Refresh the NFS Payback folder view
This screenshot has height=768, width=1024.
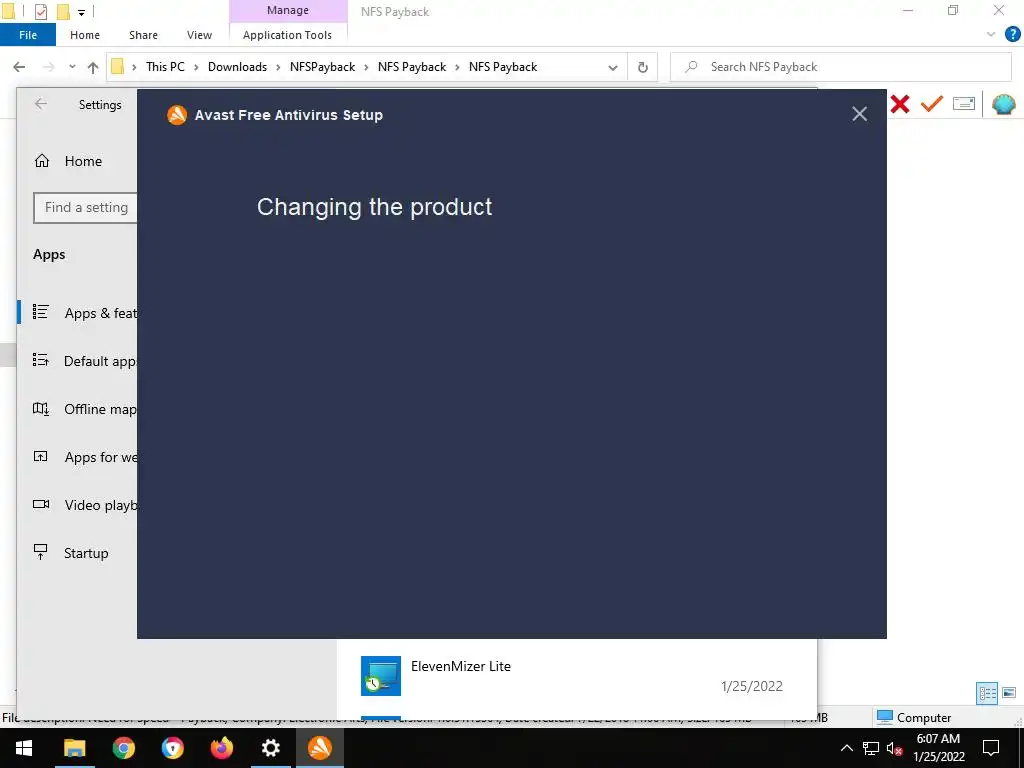pos(643,67)
